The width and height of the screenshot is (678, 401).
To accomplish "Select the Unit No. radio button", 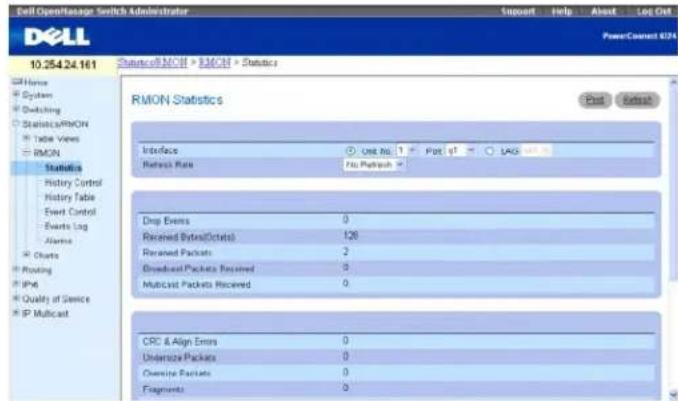I will pyautogui.click(x=350, y=151).
